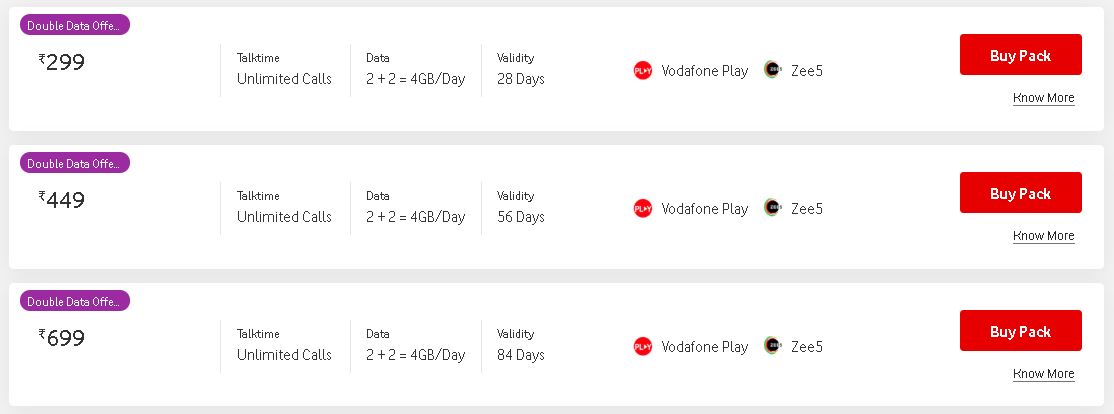The height and width of the screenshot is (414, 1114).
Task: Click Double Data Offer badge on ₹449 pack
Action: pyautogui.click(x=75, y=163)
